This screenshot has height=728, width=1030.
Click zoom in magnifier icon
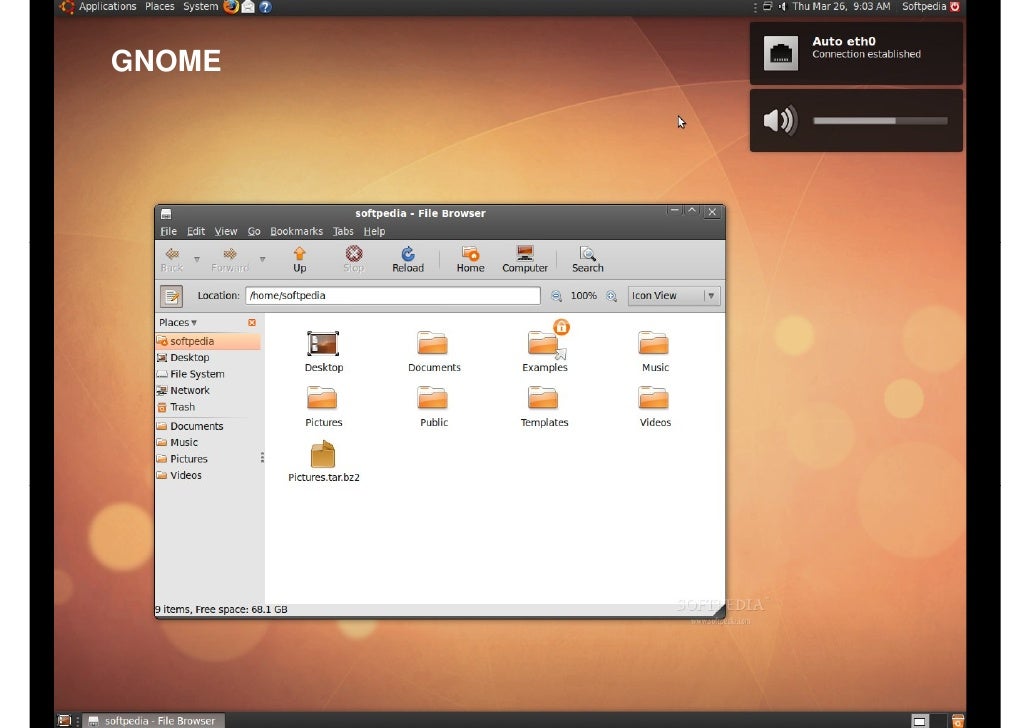(x=612, y=296)
